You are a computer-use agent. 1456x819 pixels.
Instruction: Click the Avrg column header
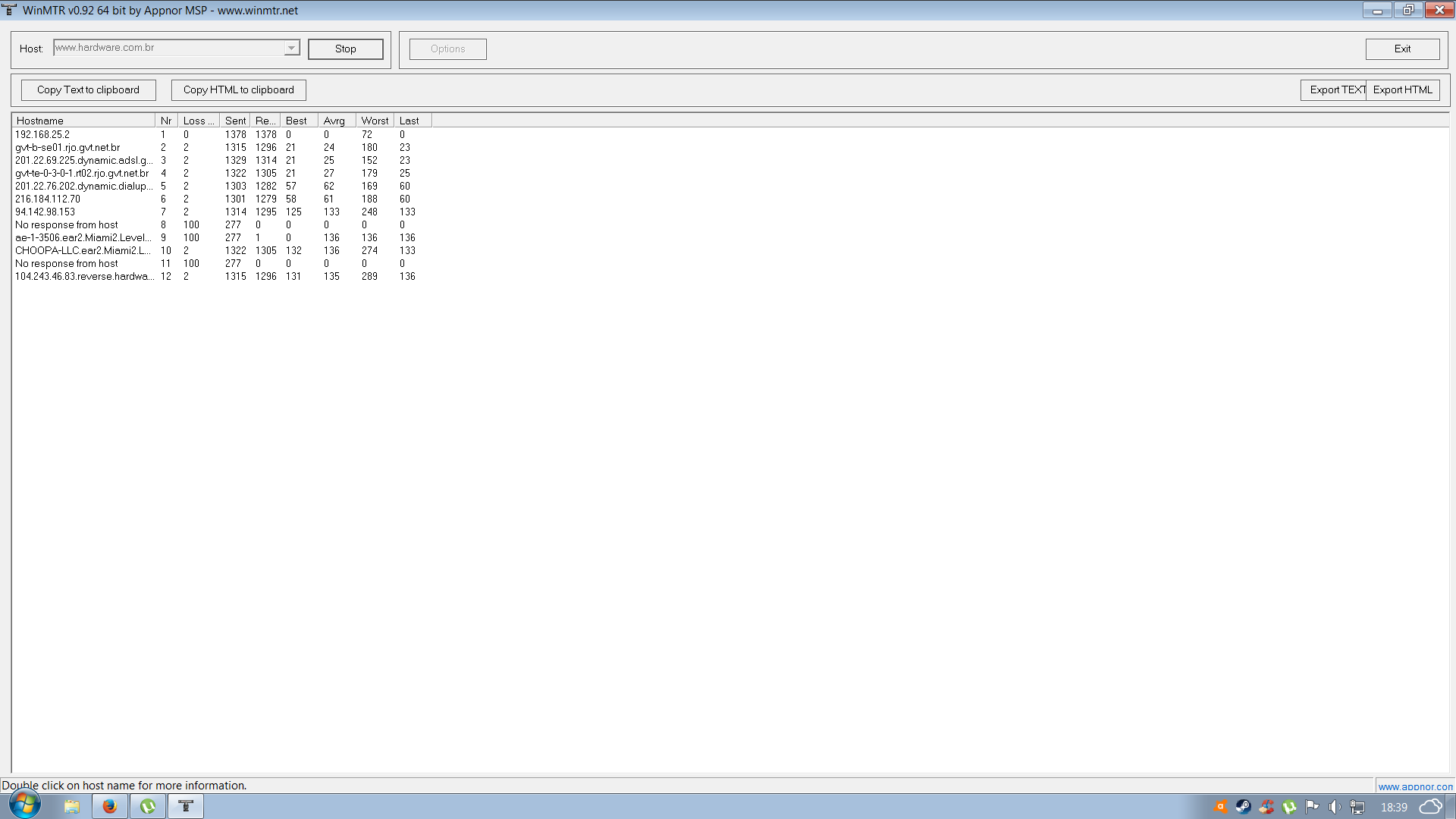pos(337,121)
